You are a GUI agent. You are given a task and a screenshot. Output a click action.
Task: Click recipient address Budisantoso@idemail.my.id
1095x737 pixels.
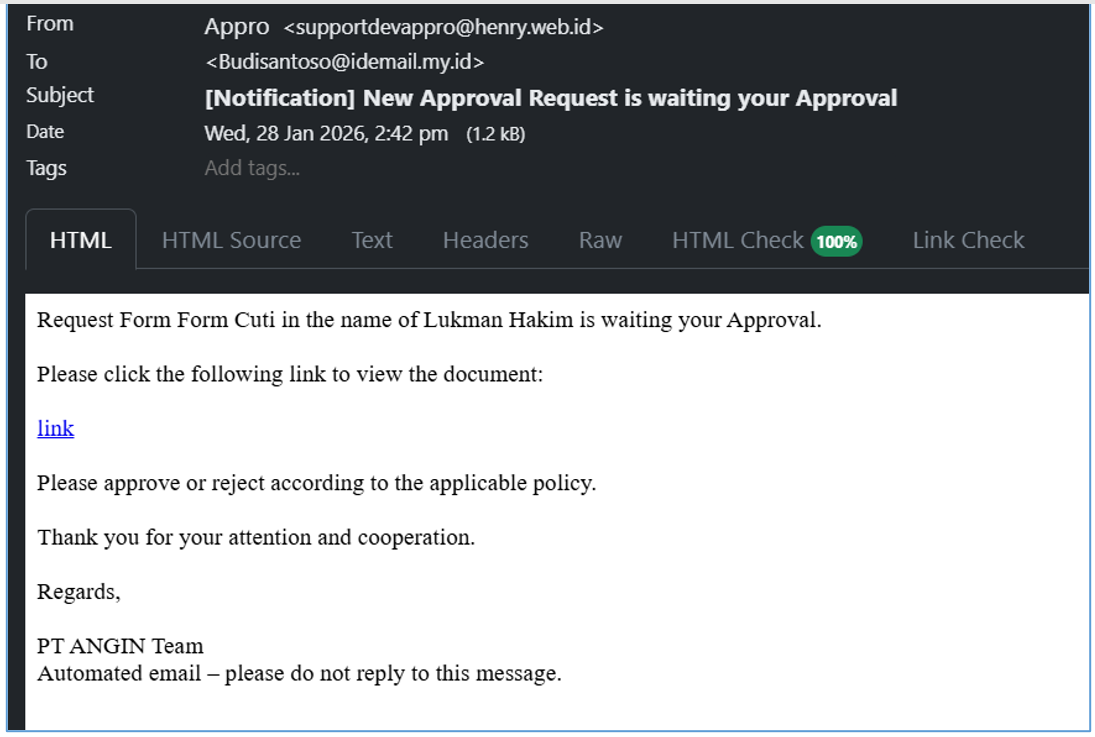[345, 62]
